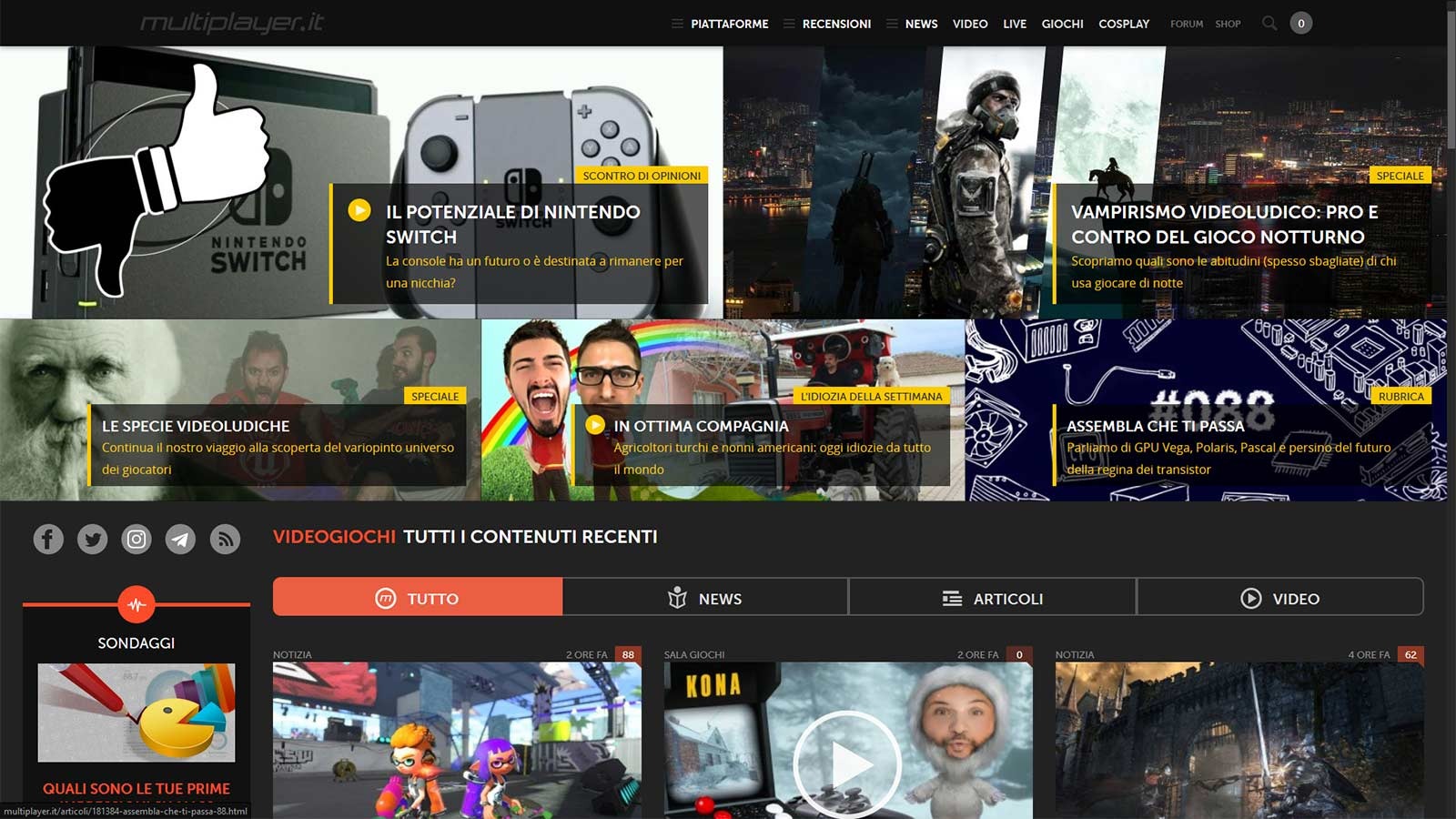Open the Twitter social icon
This screenshot has height=819, width=1456.
click(92, 540)
